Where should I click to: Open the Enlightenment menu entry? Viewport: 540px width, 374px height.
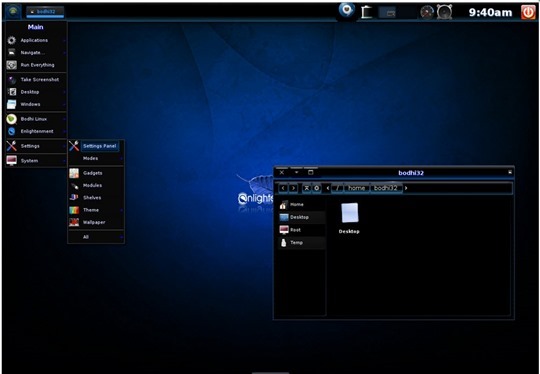36,131
